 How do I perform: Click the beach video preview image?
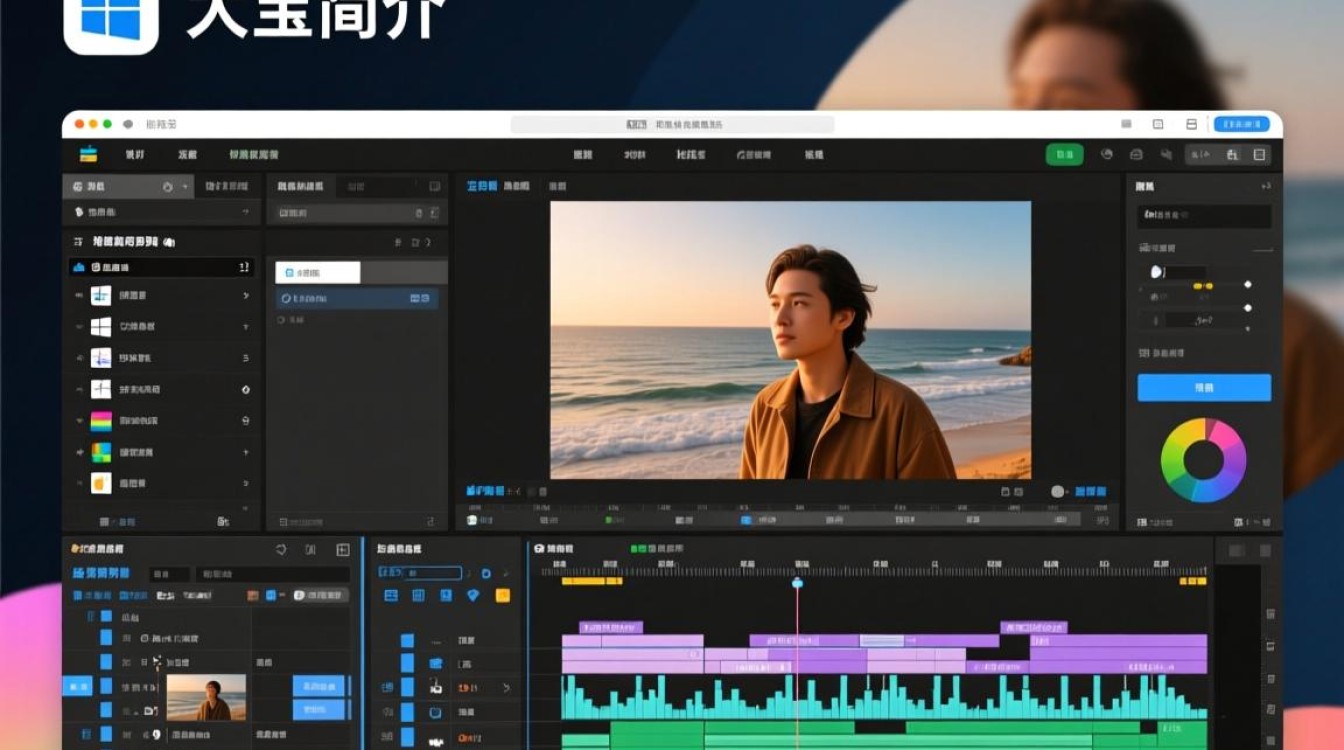790,340
